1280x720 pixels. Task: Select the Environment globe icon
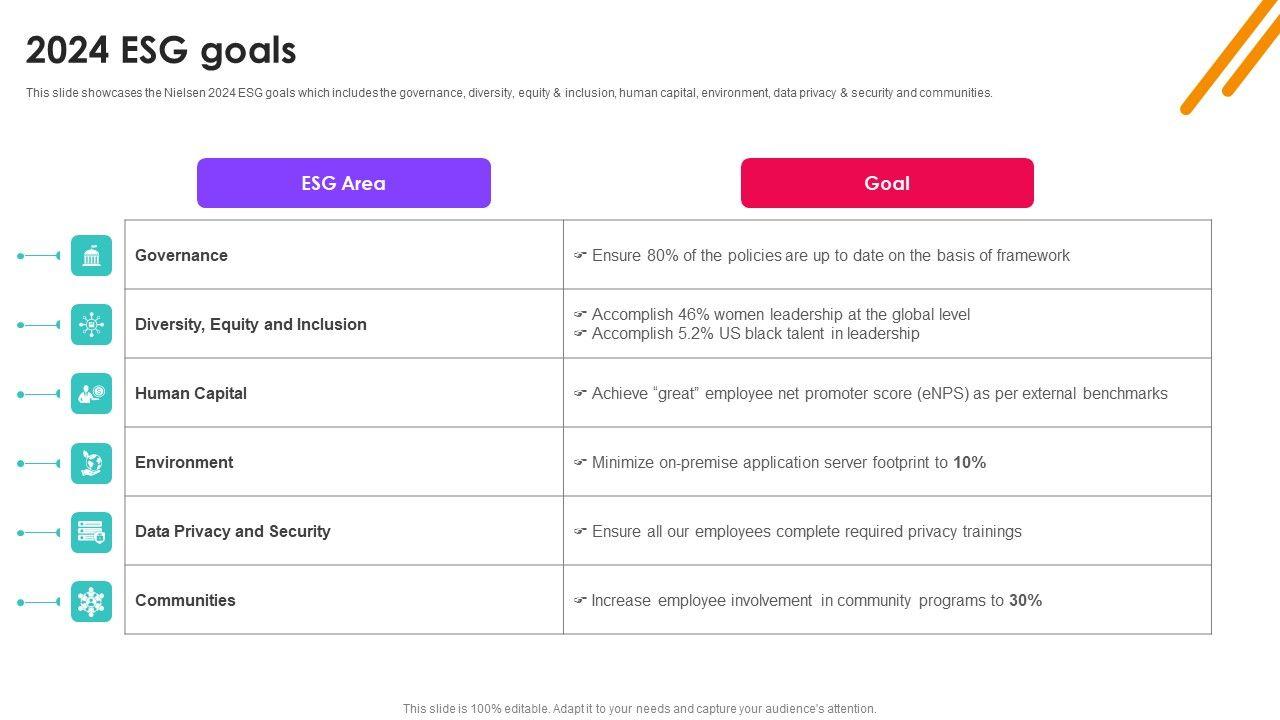tap(91, 463)
